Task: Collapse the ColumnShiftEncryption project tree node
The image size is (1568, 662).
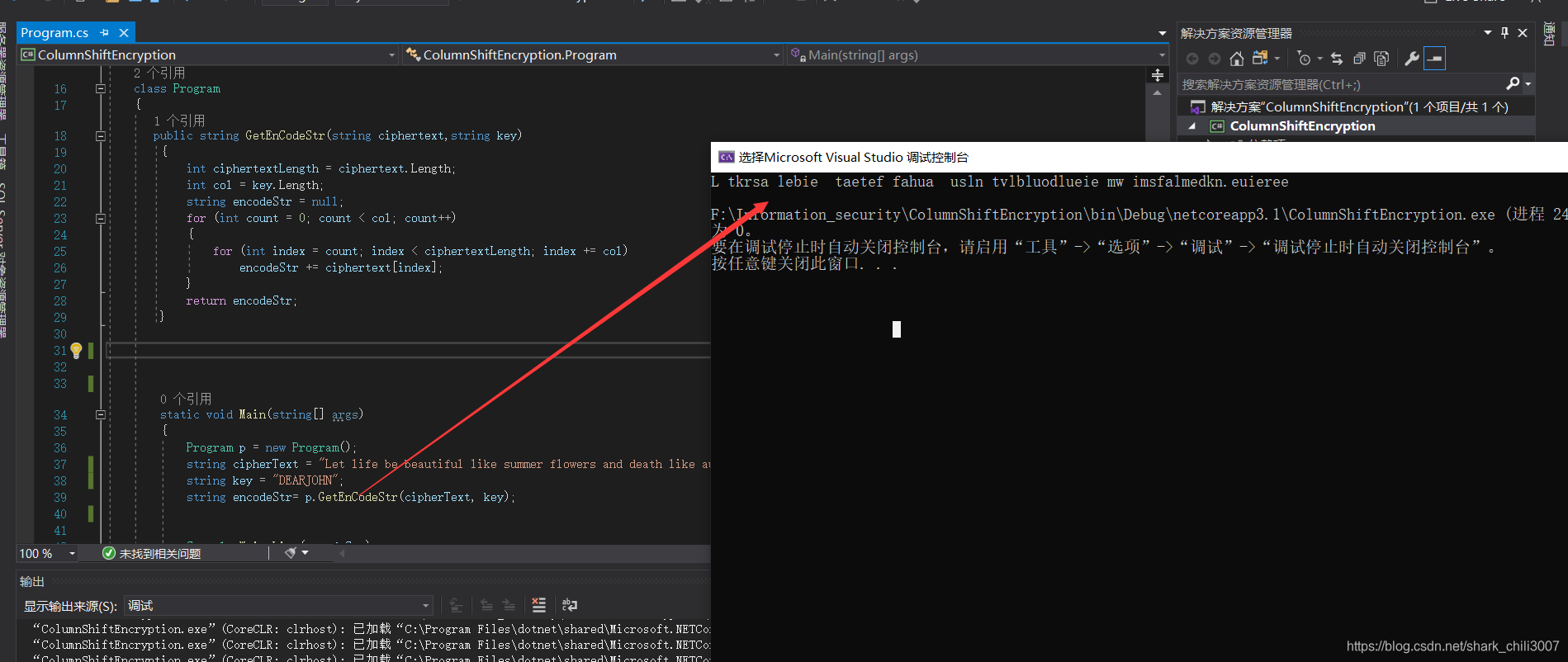Action: [x=1191, y=125]
